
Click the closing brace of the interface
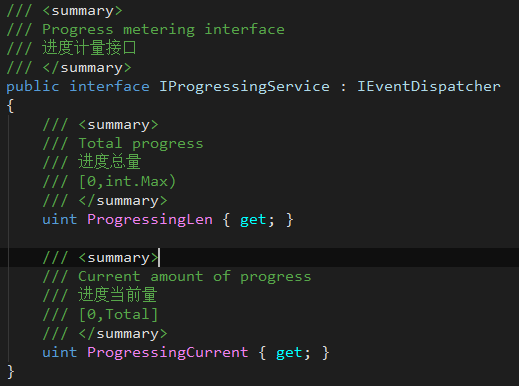[10, 372]
